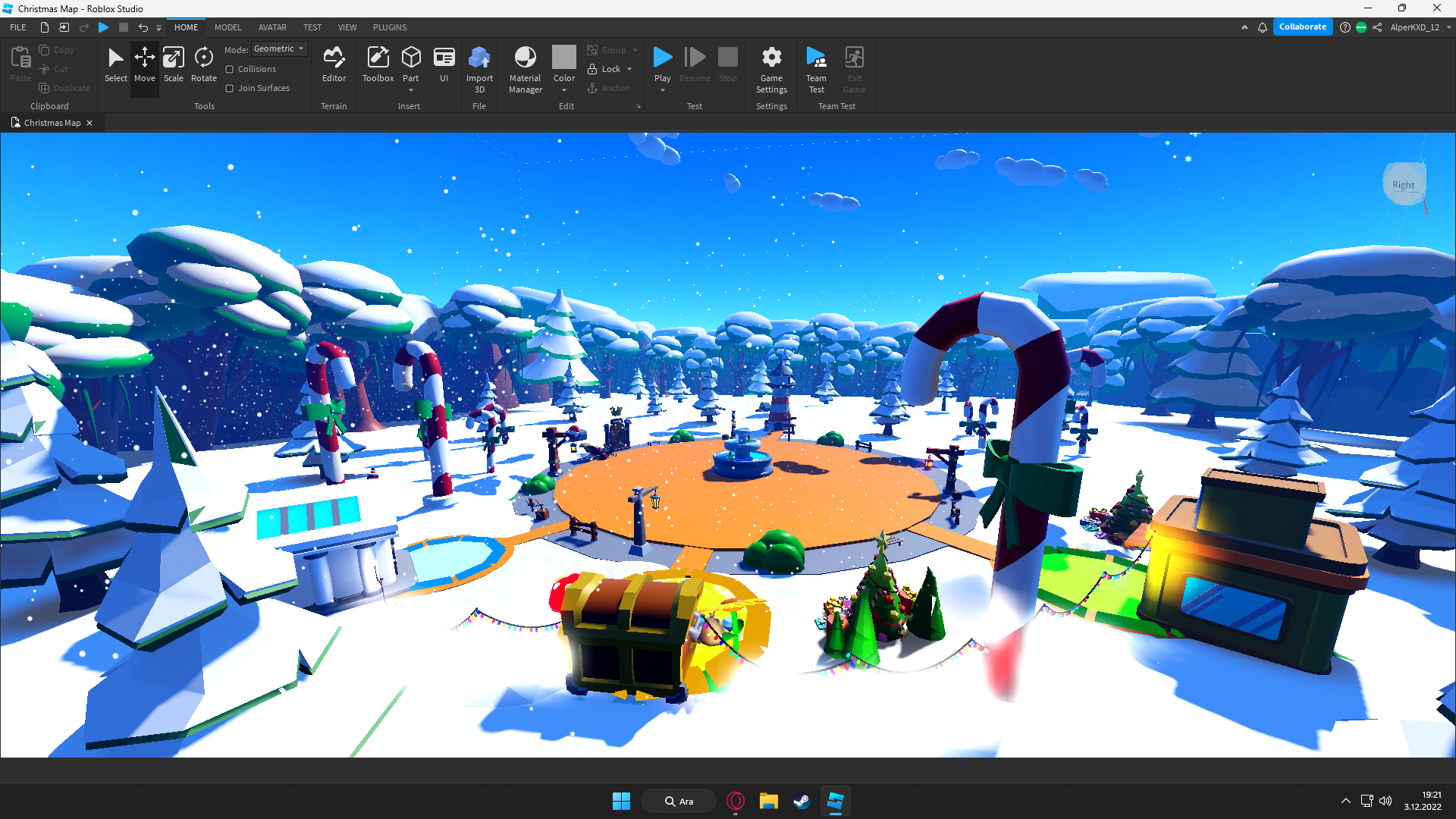1456x819 pixels.
Task: Start a Team Test
Action: [x=816, y=69]
